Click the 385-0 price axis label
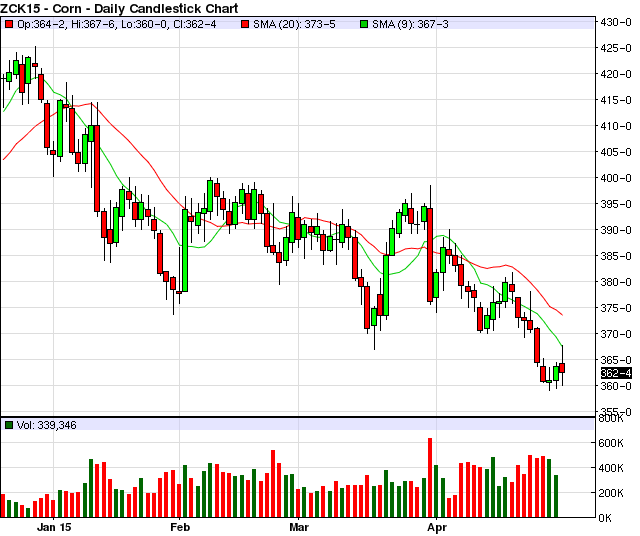 coord(616,256)
